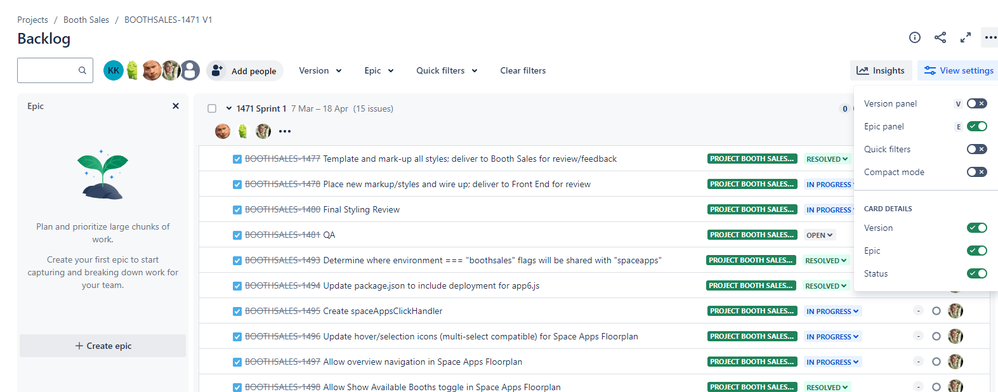Click the first assignee avatar under the 1471 Sprint 1 header
Viewport: 998px width, 392px height.
[223, 132]
